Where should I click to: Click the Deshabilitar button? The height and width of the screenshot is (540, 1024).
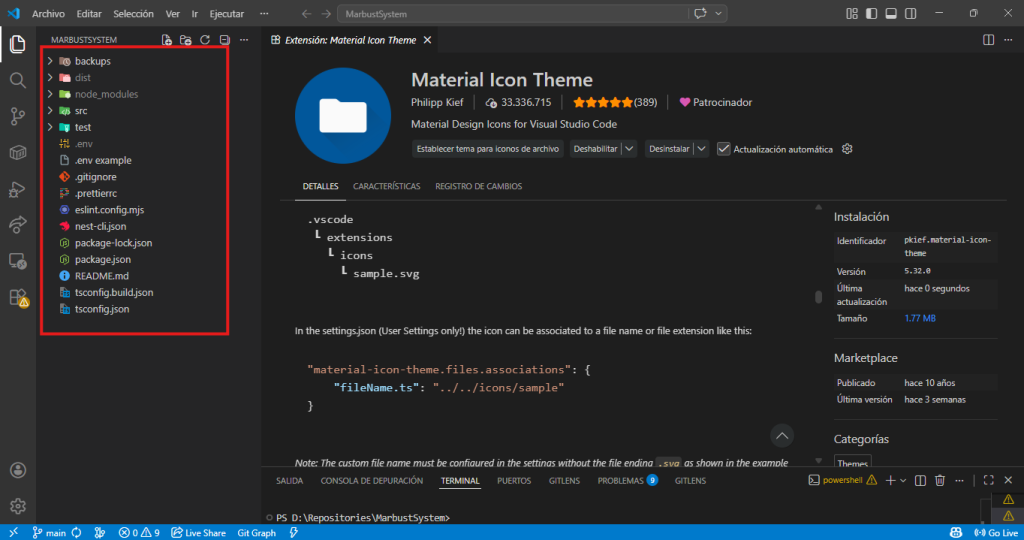coord(596,149)
